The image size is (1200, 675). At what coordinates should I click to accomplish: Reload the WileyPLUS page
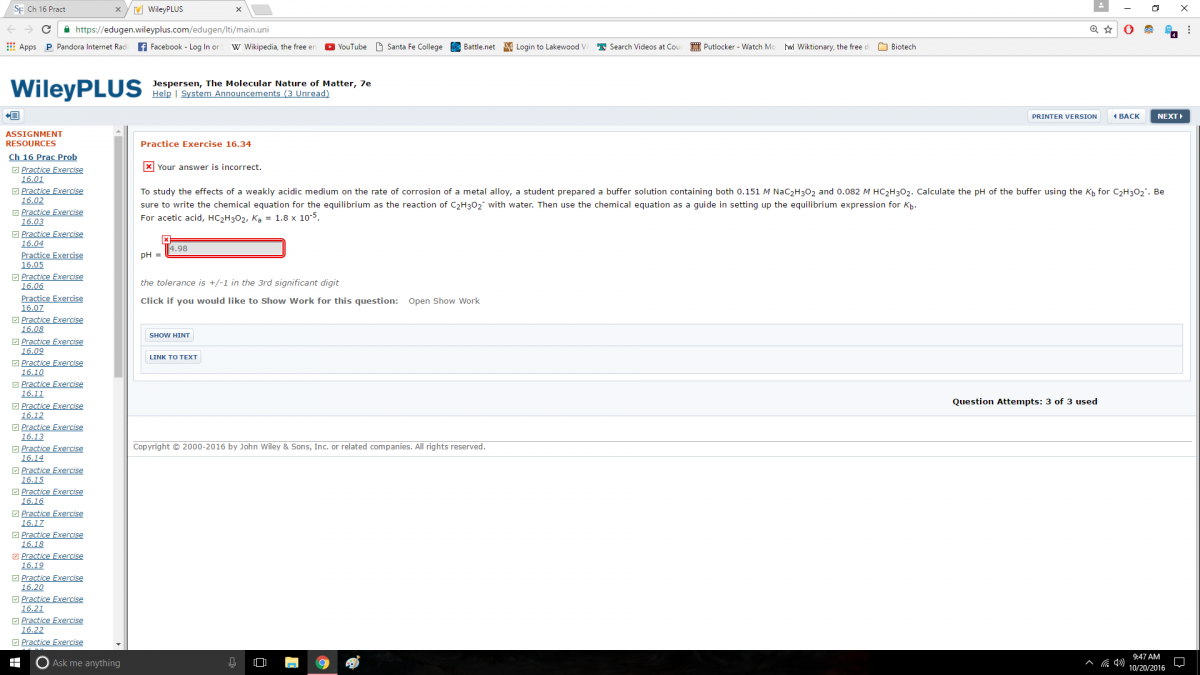tap(46, 29)
